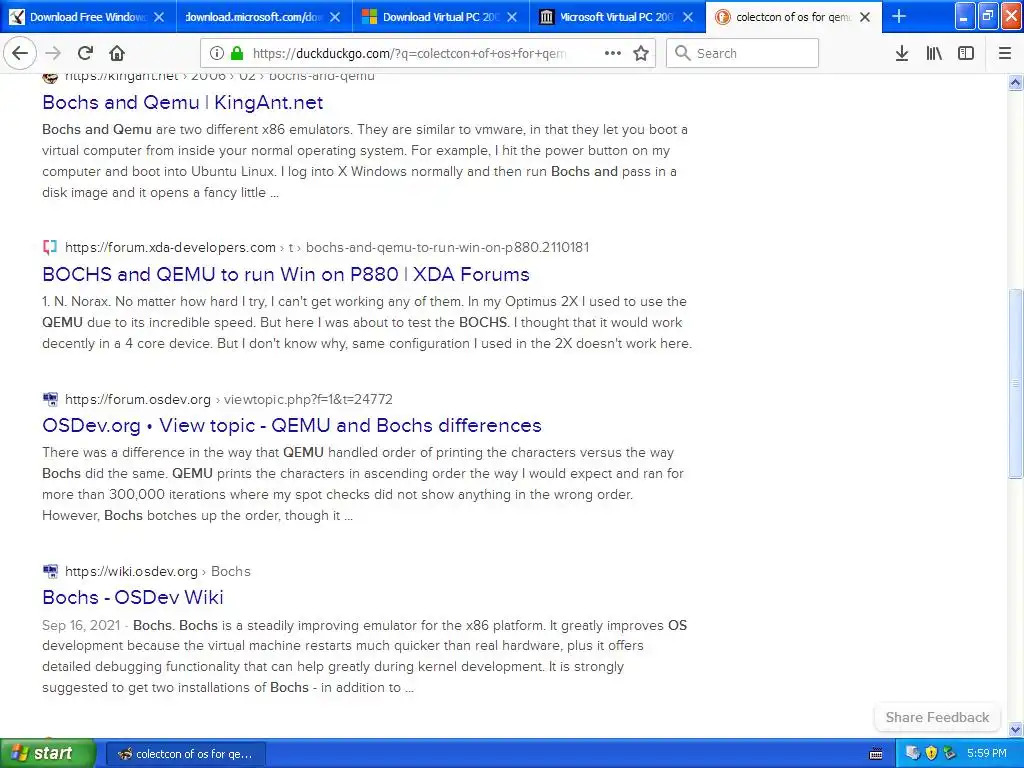Image resolution: width=1024 pixels, height=768 pixels.
Task: Click the browser Search box
Action: 742,53
